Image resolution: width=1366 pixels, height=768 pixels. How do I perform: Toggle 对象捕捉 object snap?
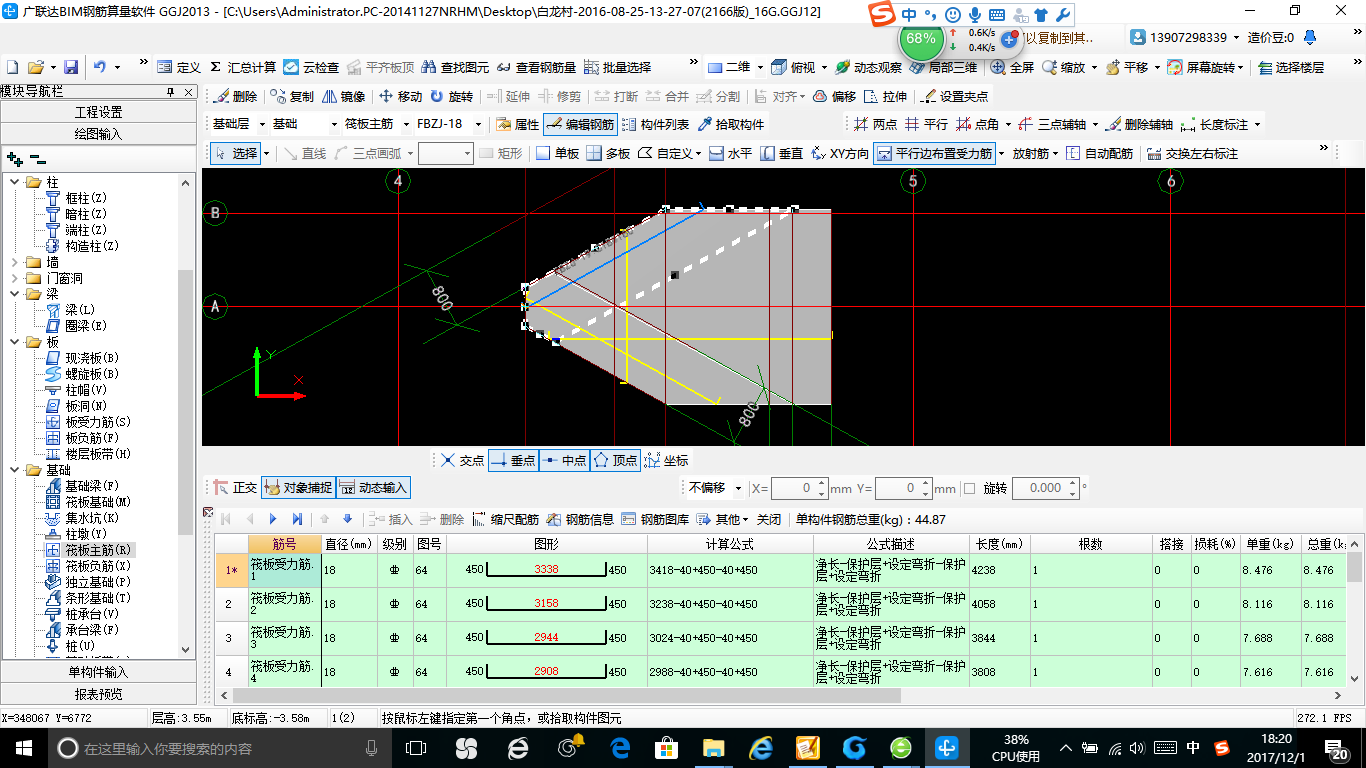297,488
